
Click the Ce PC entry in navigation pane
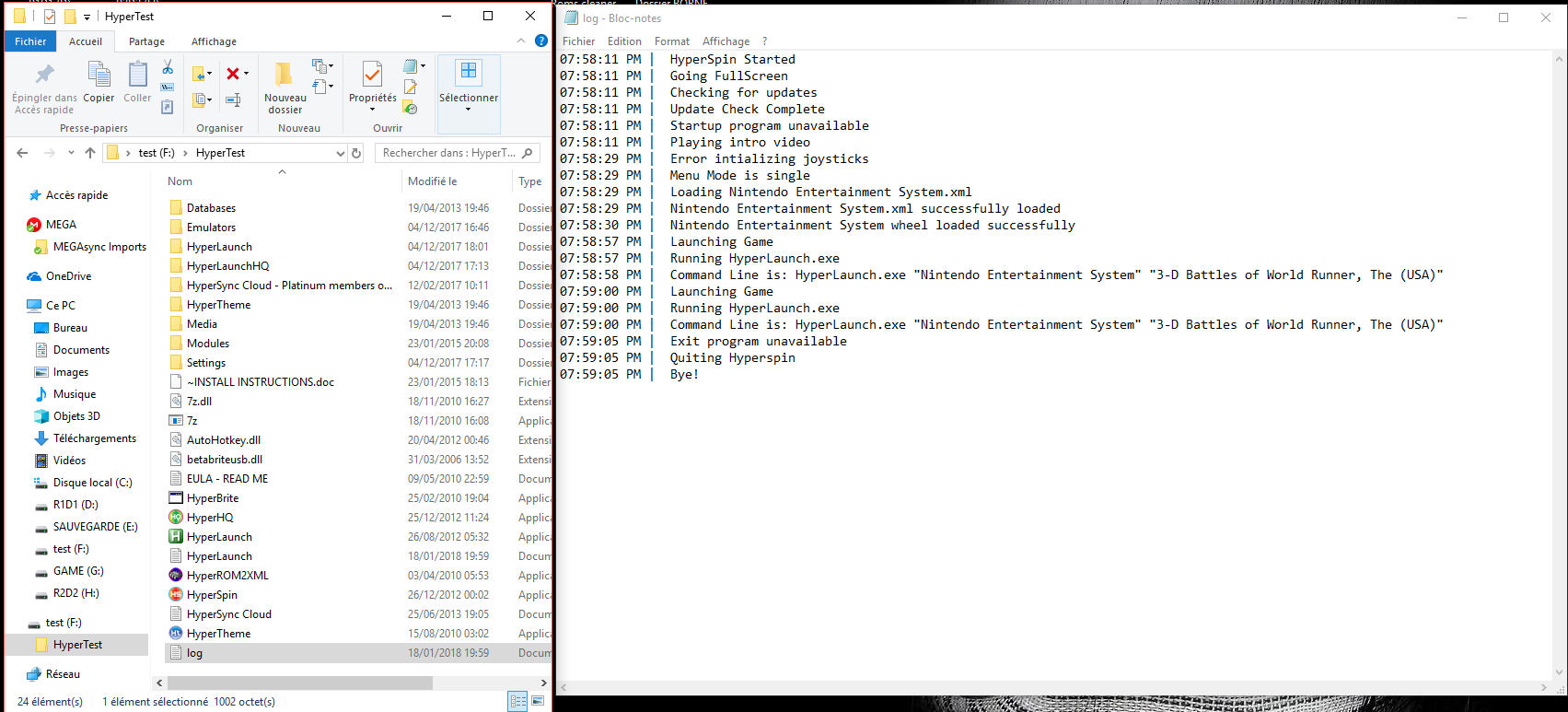click(61, 306)
